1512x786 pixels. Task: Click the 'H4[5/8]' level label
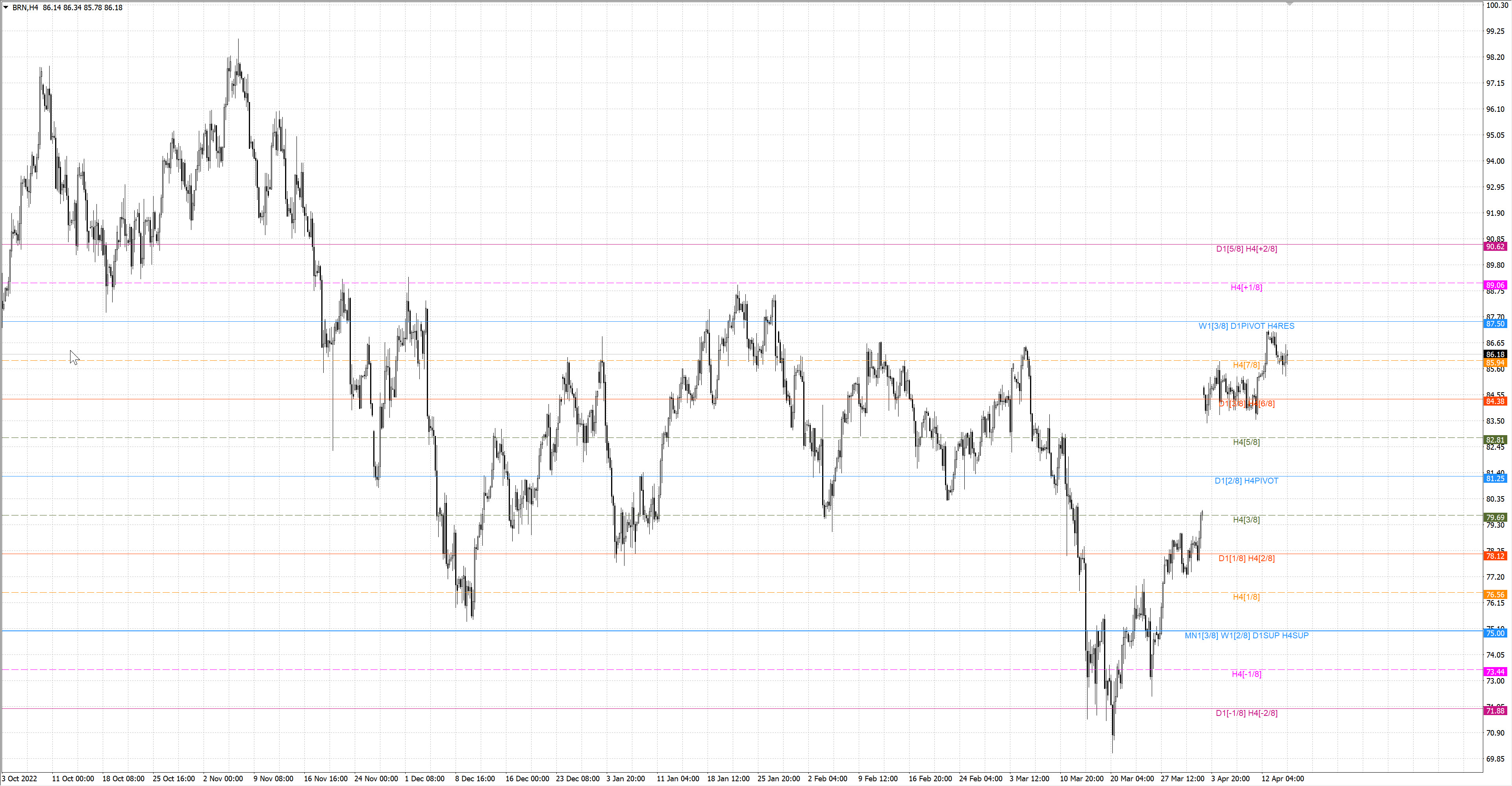point(1246,442)
